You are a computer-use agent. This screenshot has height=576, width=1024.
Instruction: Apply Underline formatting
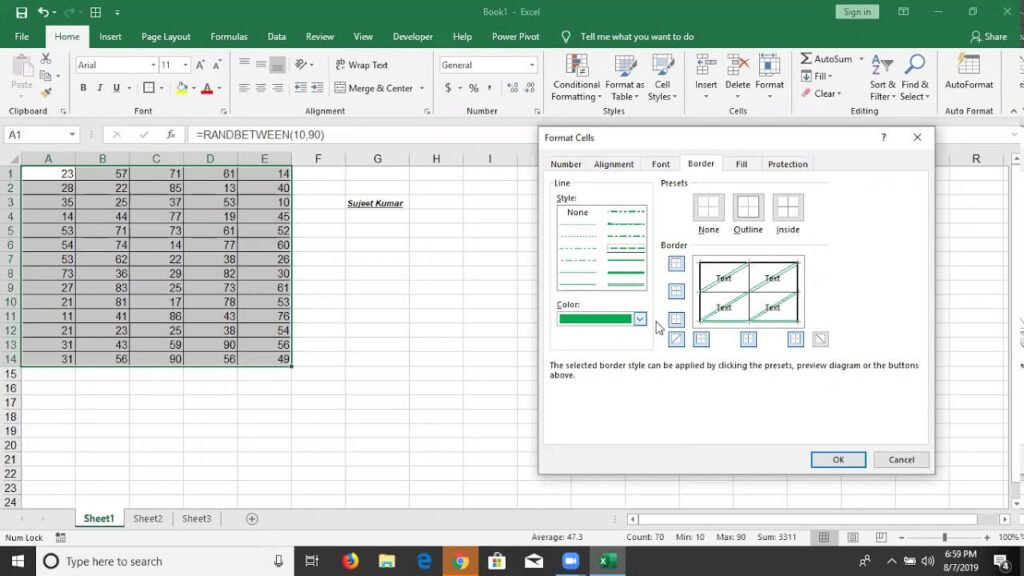click(x=116, y=88)
